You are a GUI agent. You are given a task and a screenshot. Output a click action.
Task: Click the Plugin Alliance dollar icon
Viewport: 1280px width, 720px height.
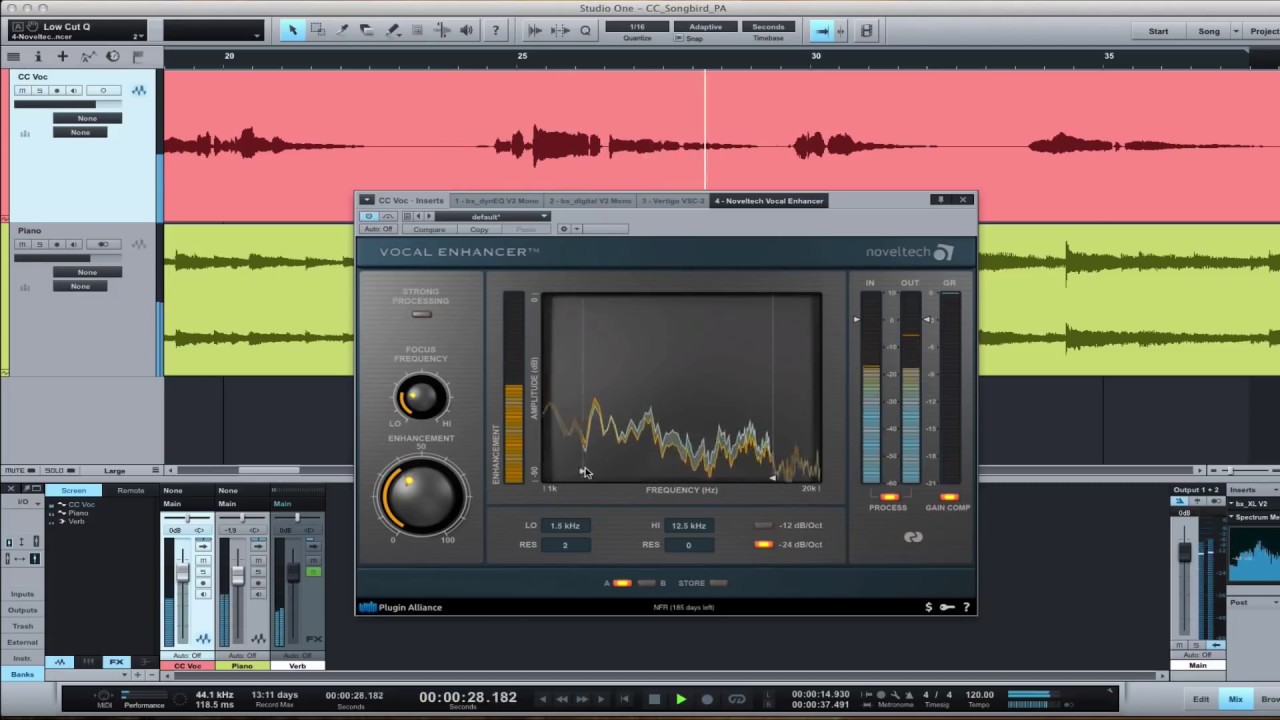pos(929,607)
